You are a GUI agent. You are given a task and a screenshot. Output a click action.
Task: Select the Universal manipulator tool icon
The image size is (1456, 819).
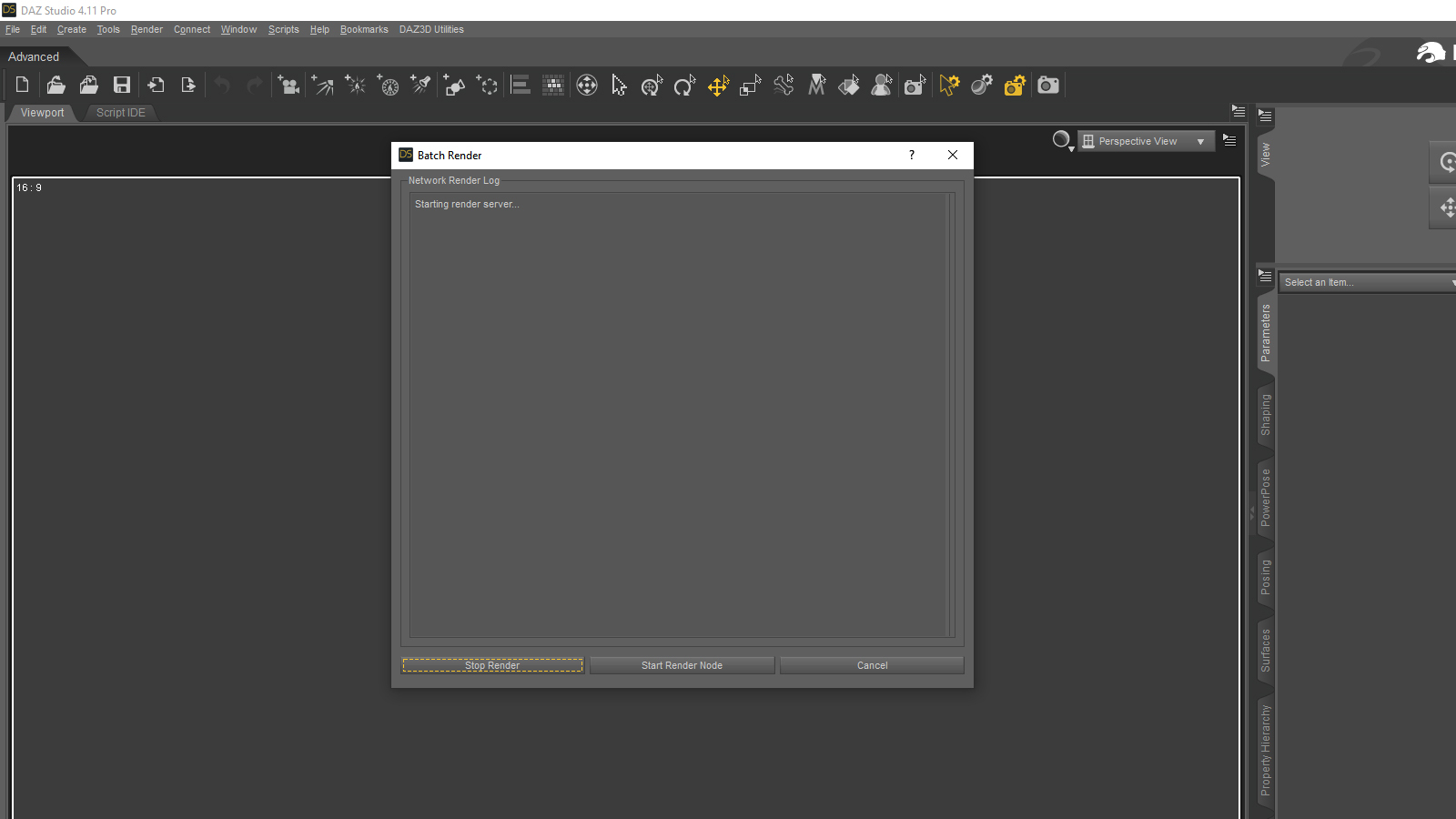click(587, 86)
